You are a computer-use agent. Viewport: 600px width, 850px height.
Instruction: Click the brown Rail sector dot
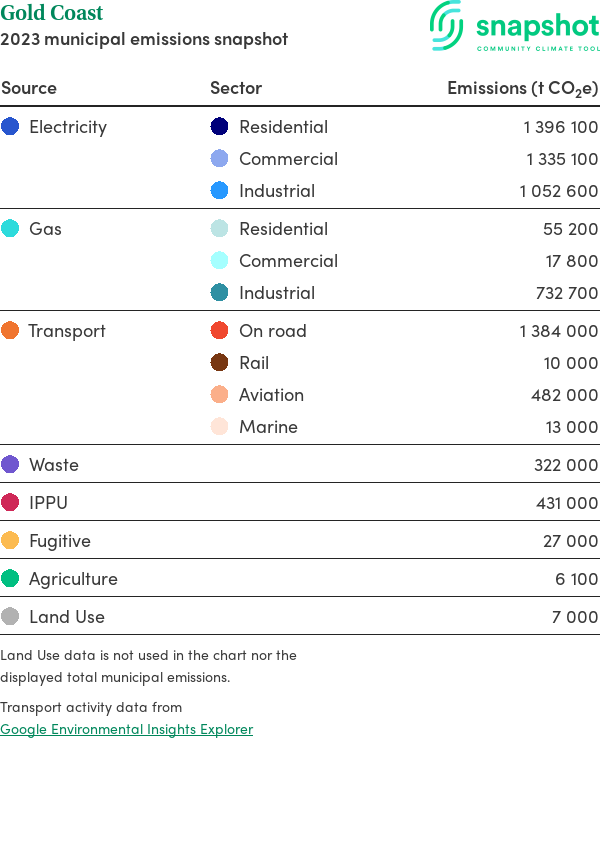(220, 363)
